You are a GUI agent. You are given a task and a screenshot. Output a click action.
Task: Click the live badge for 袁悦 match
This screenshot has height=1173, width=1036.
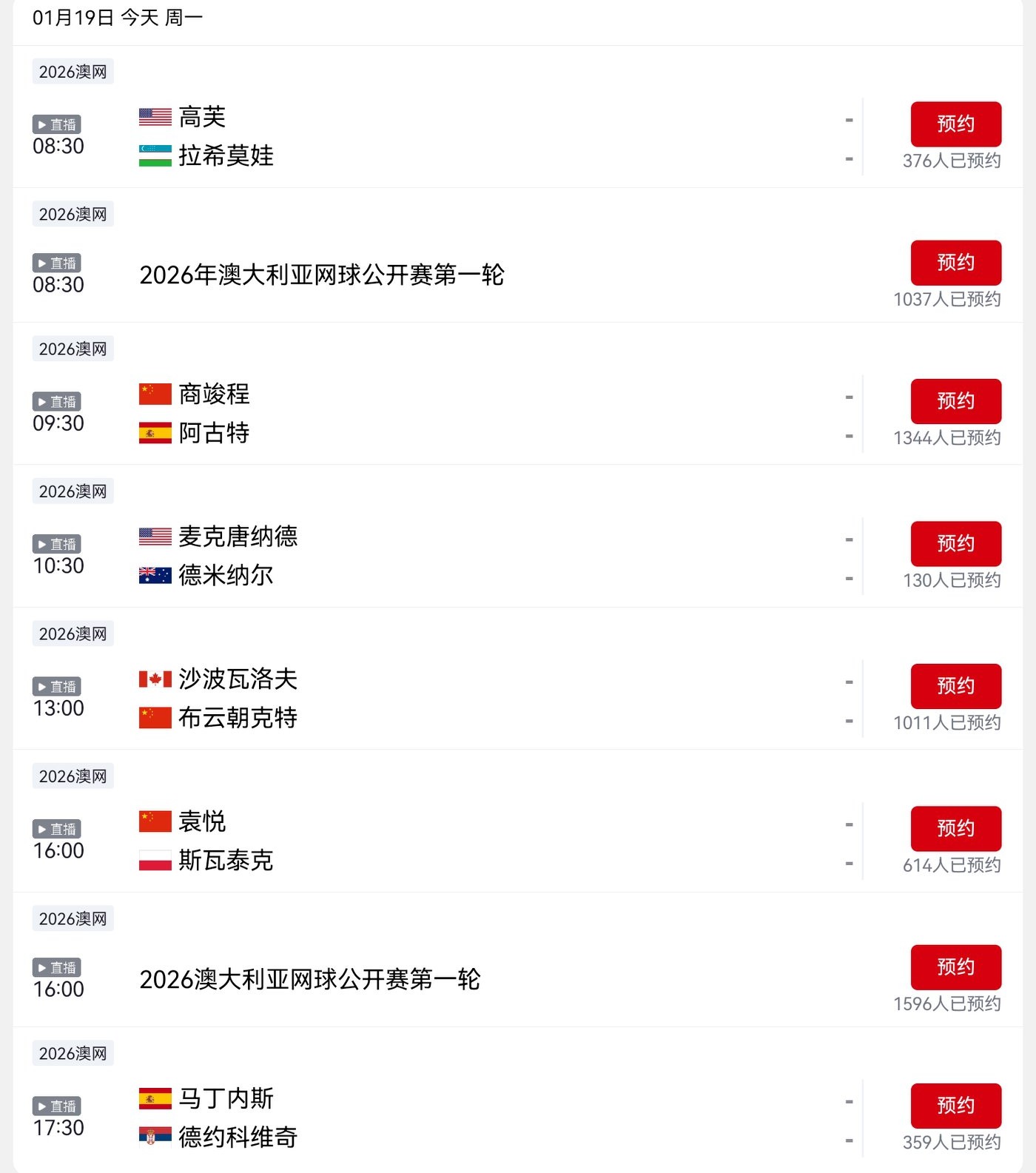57,829
